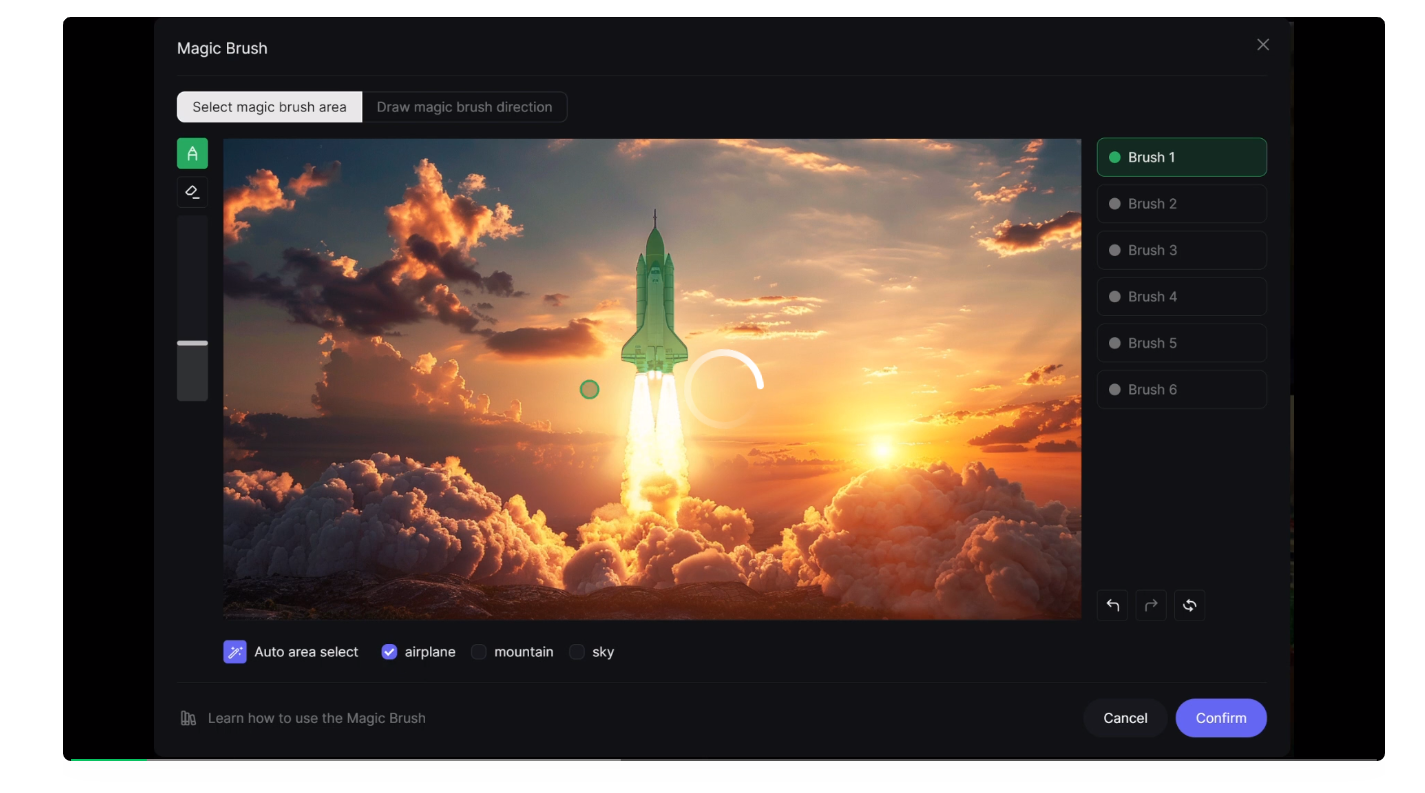Image resolution: width=1425 pixels, height=793 pixels.
Task: Select Brush 4
Action: coord(1182,297)
